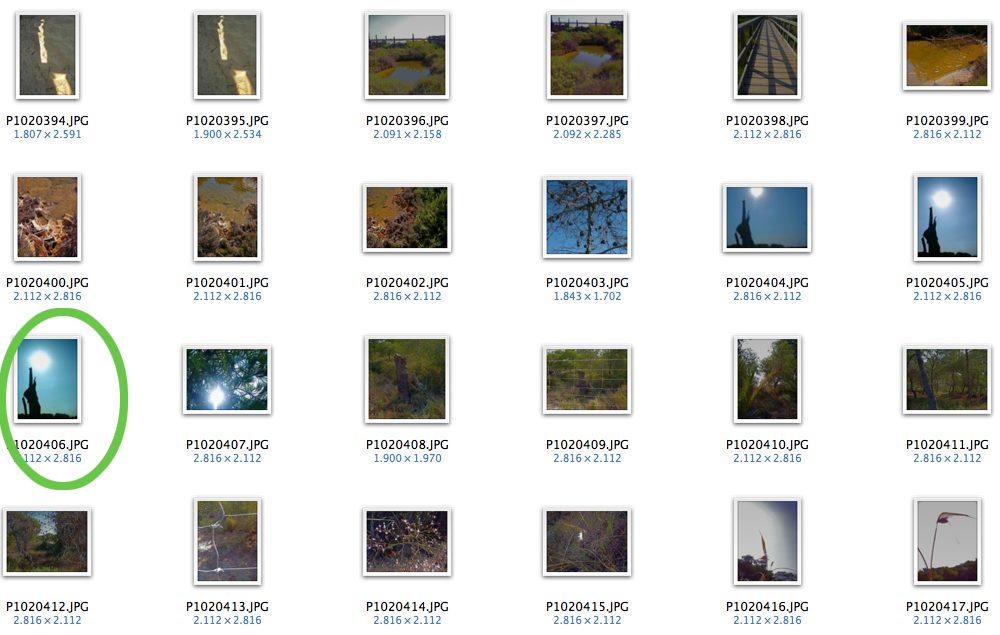The image size is (1000, 635).
Task: Select the P1020407.JPG sun through pines photo
Action: (x=227, y=380)
